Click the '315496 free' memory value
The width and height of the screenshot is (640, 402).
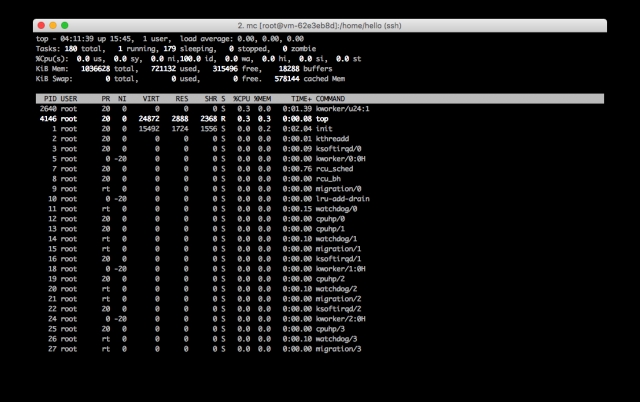click(x=236, y=69)
